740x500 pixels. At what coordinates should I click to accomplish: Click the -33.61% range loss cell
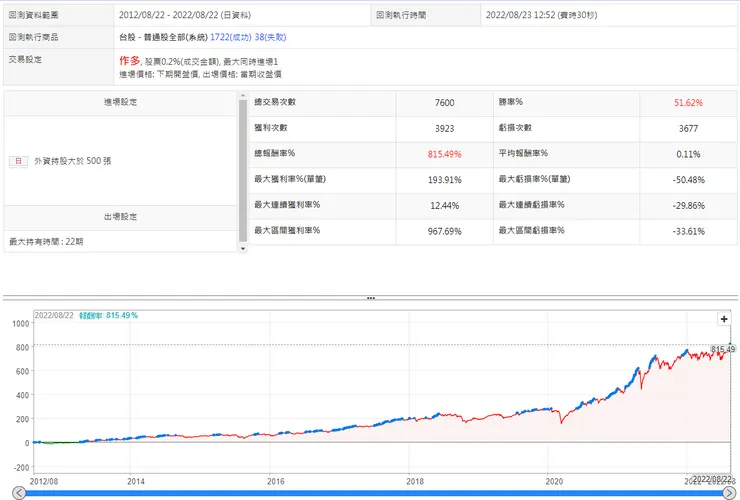(x=688, y=231)
